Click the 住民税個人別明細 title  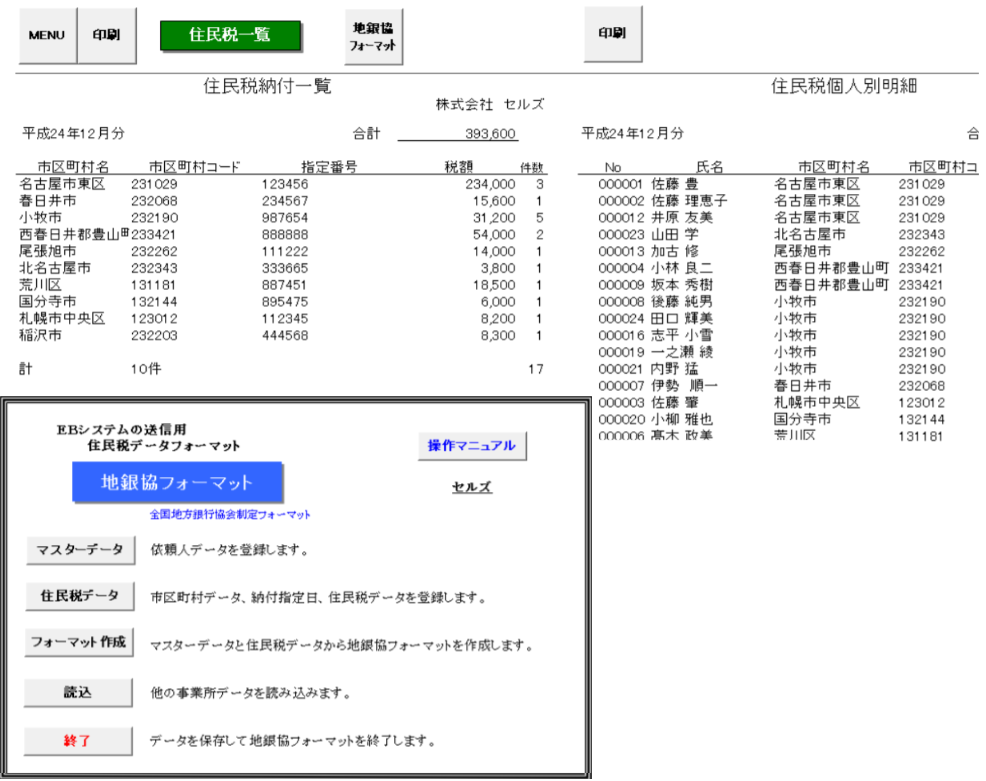[x=844, y=86]
